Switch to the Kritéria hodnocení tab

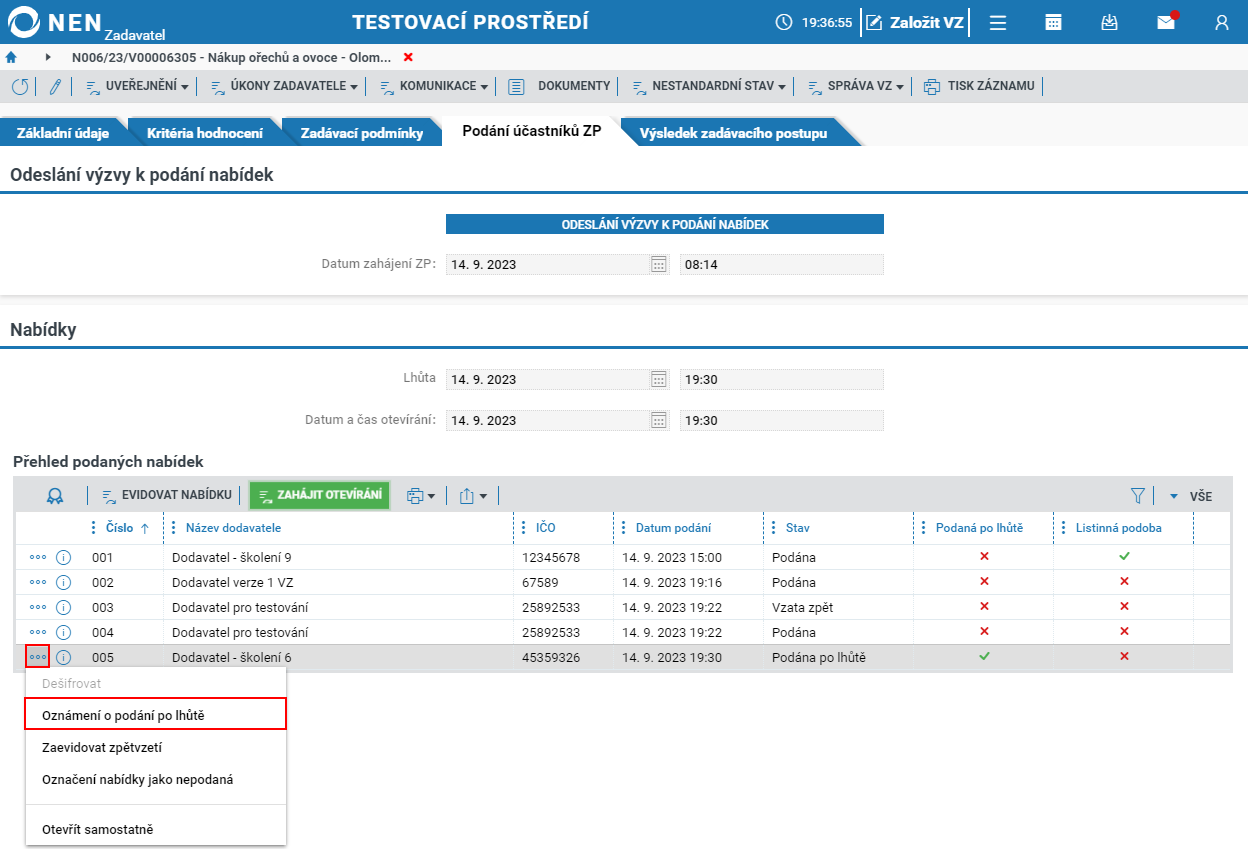205,133
